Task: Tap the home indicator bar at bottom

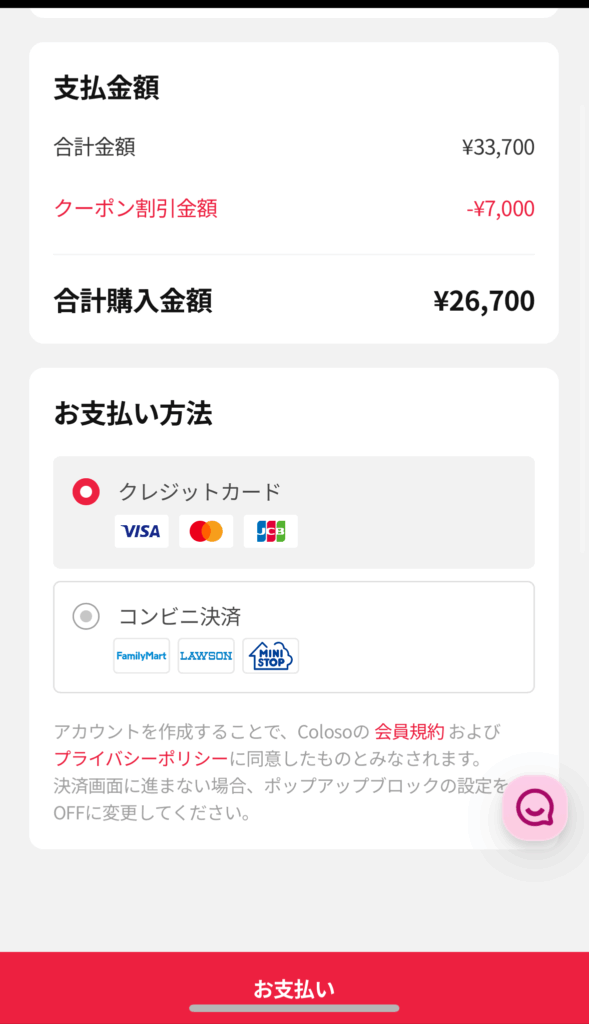Action: click(294, 1008)
